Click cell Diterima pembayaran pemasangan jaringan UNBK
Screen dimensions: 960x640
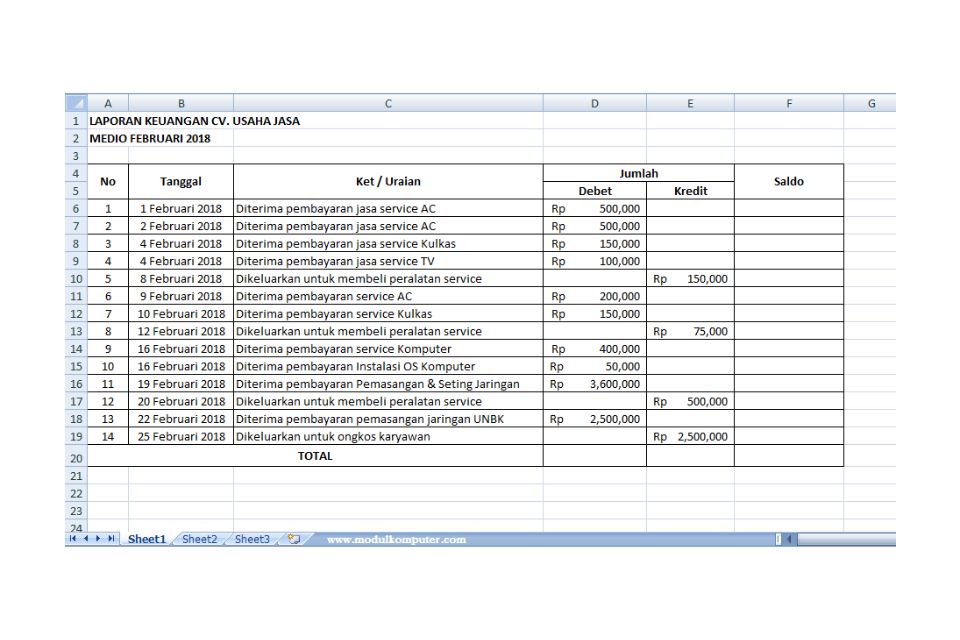tap(388, 419)
